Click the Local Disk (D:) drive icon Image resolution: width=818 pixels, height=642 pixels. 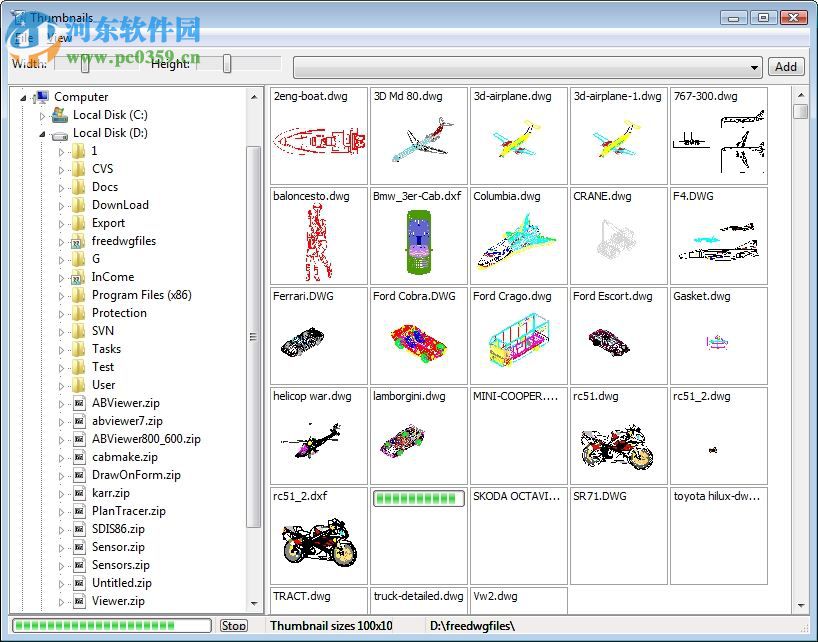(59, 133)
